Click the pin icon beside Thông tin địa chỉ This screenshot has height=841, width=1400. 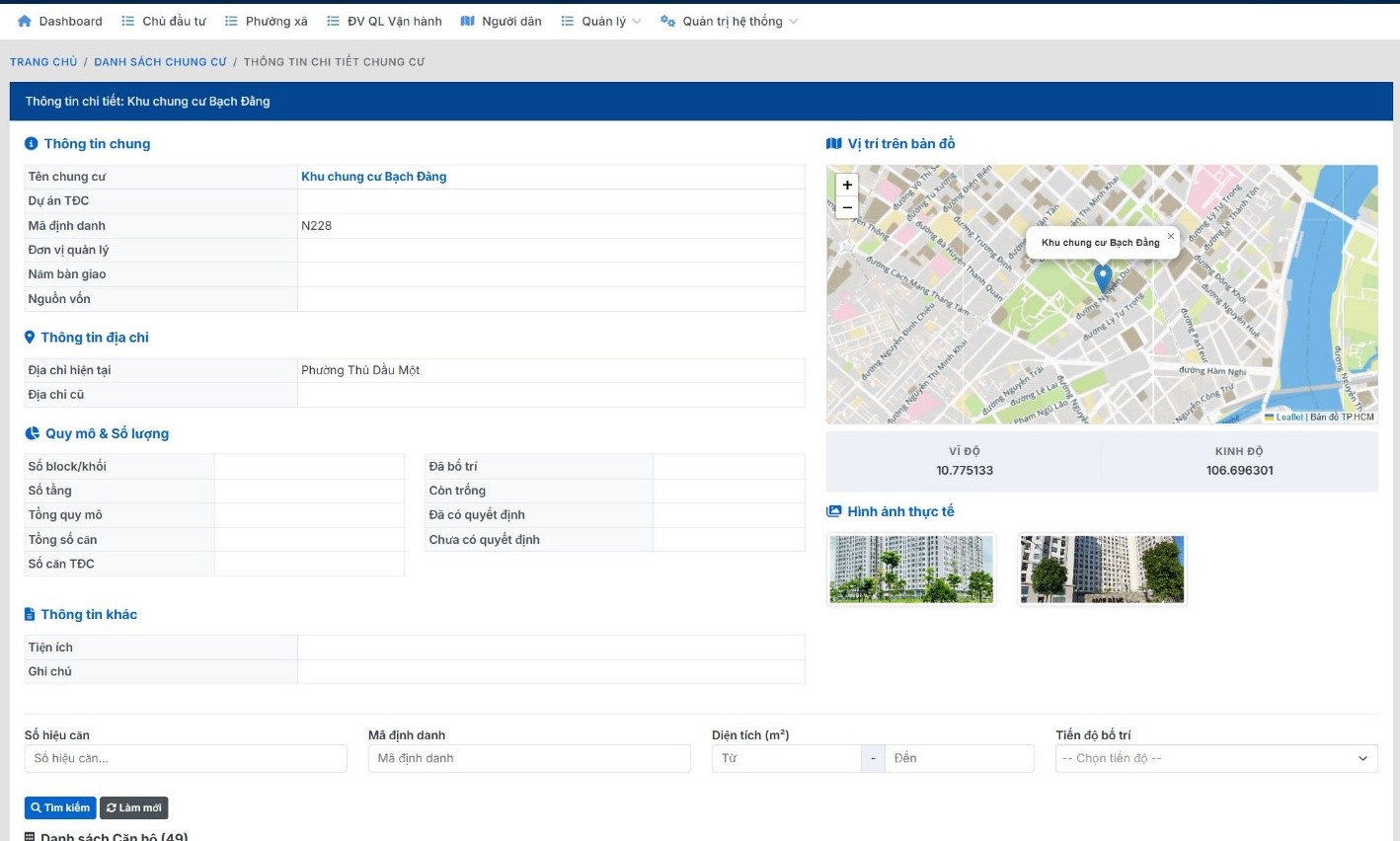click(x=30, y=338)
